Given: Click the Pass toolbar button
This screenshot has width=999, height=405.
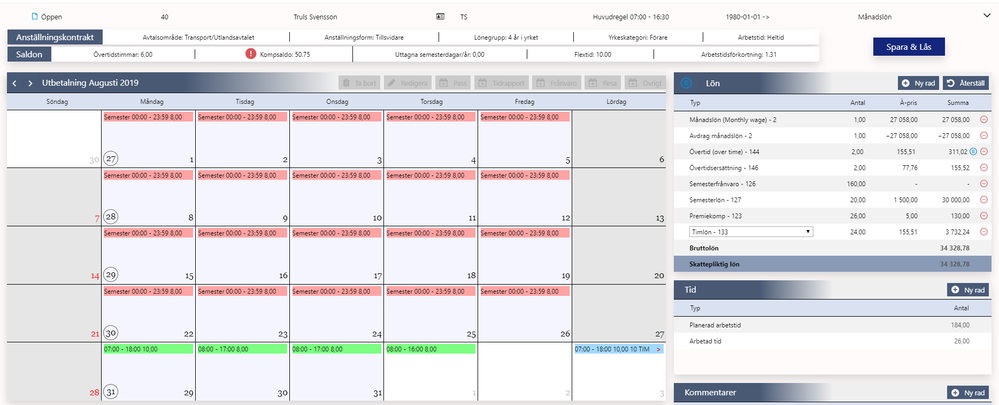Looking at the screenshot, I should pos(454,83).
